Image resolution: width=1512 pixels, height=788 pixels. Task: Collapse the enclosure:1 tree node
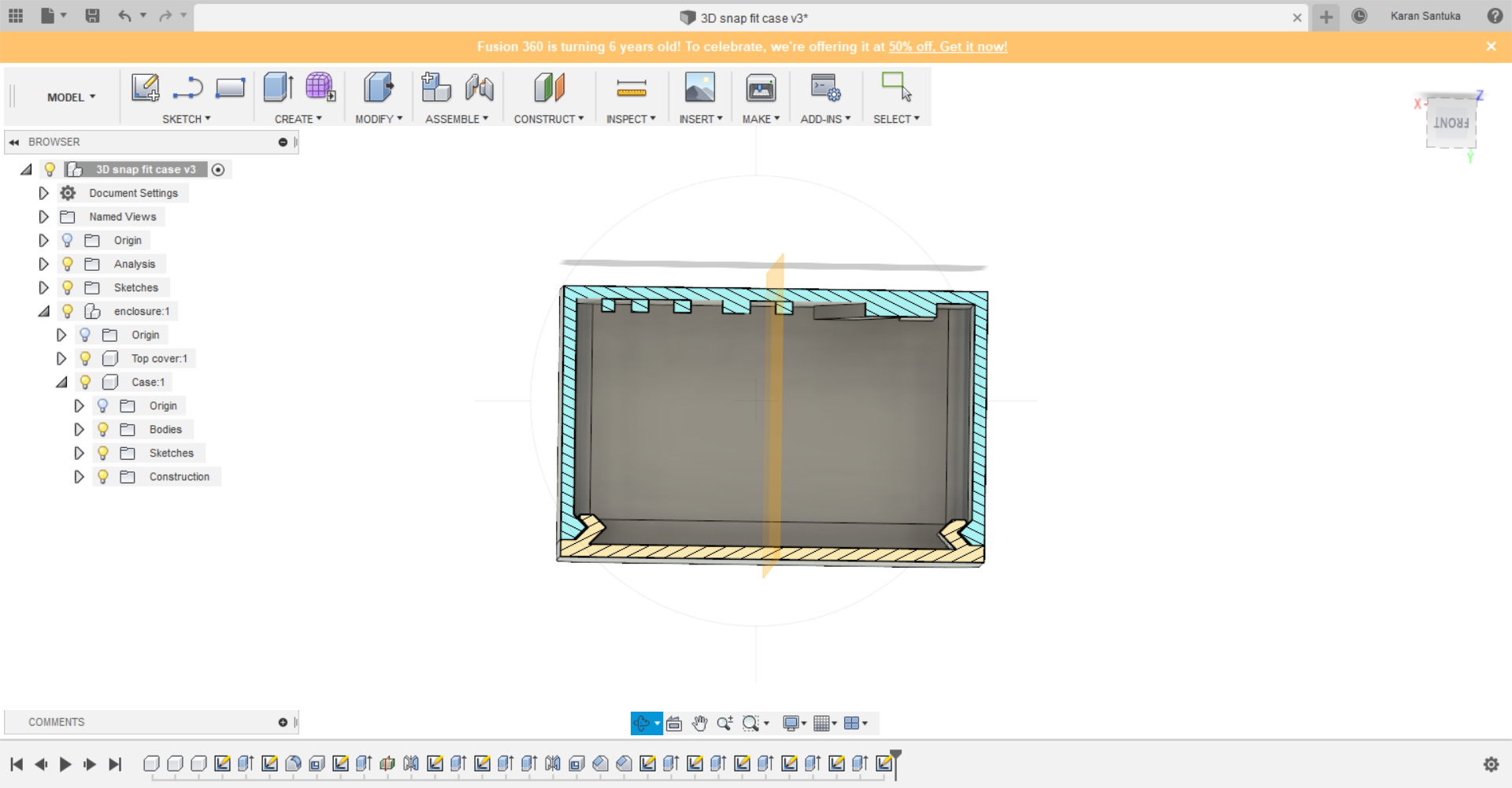point(44,311)
